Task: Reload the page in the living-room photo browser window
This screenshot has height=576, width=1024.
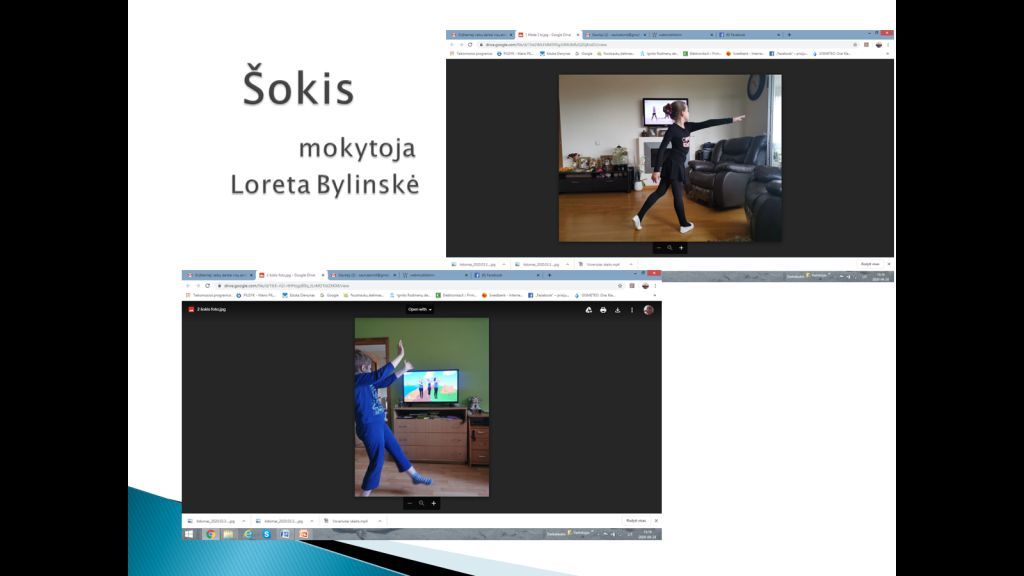Action: click(470, 44)
